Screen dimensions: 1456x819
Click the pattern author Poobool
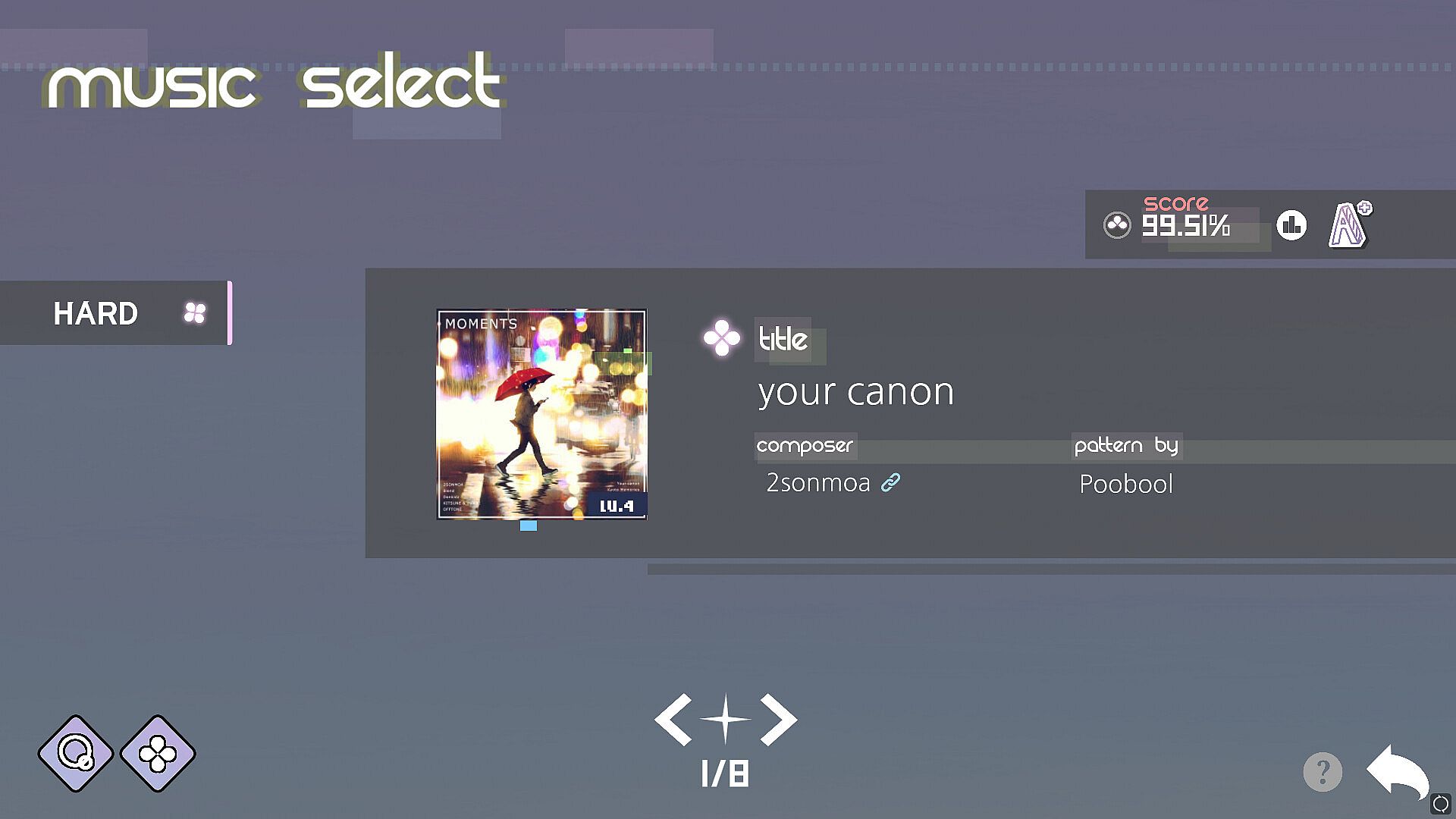click(x=1126, y=484)
